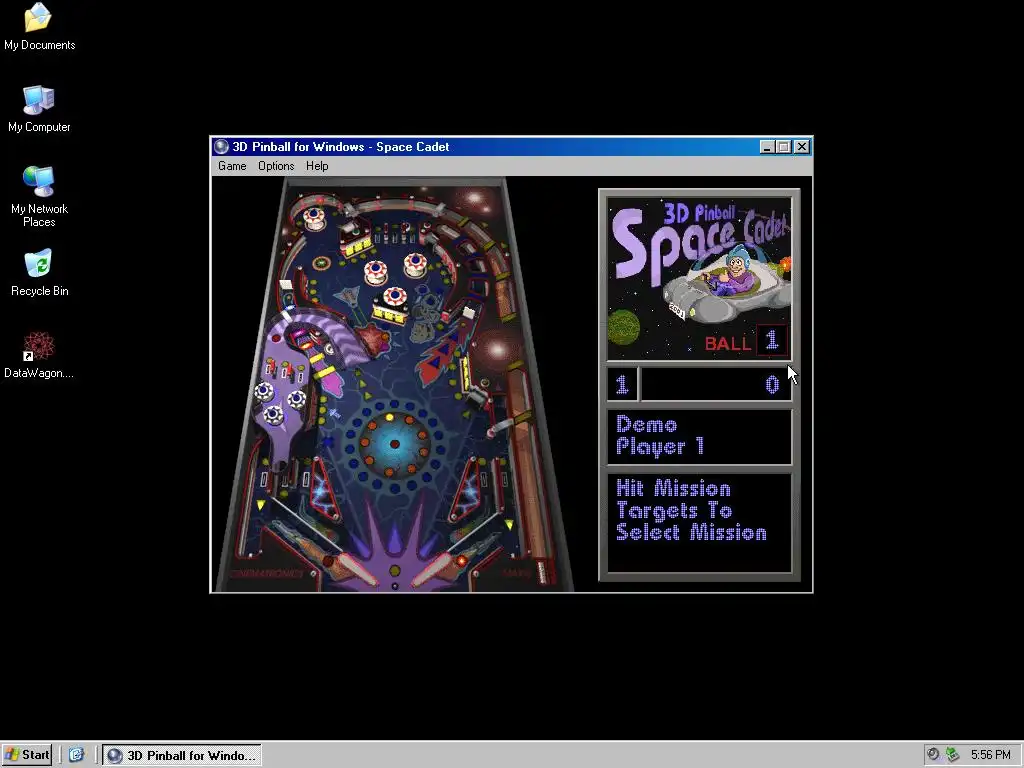1024x768 pixels.
Task: Close the 3D Pinball window
Action: [x=802, y=147]
